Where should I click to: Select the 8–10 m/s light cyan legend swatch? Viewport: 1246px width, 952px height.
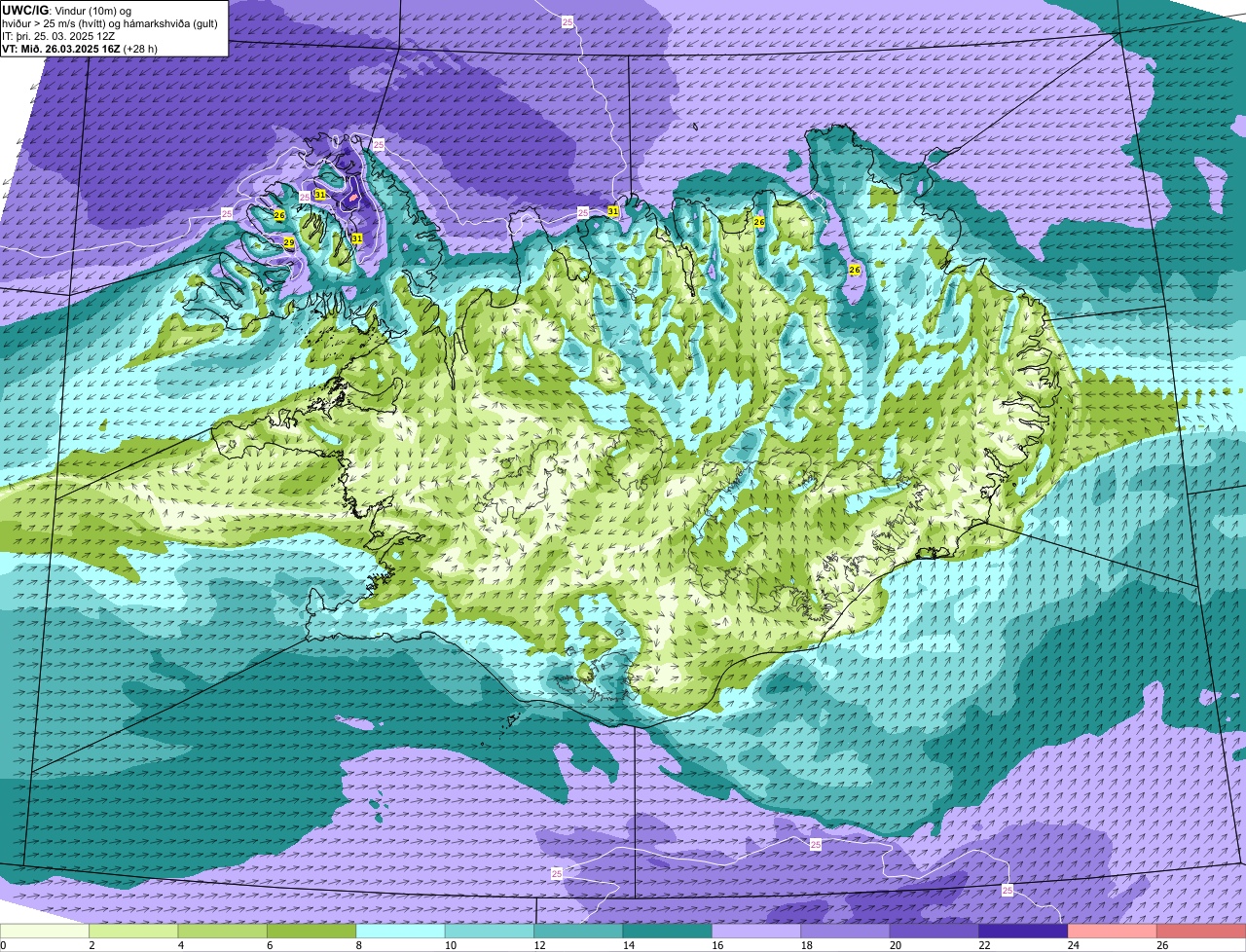point(400,932)
